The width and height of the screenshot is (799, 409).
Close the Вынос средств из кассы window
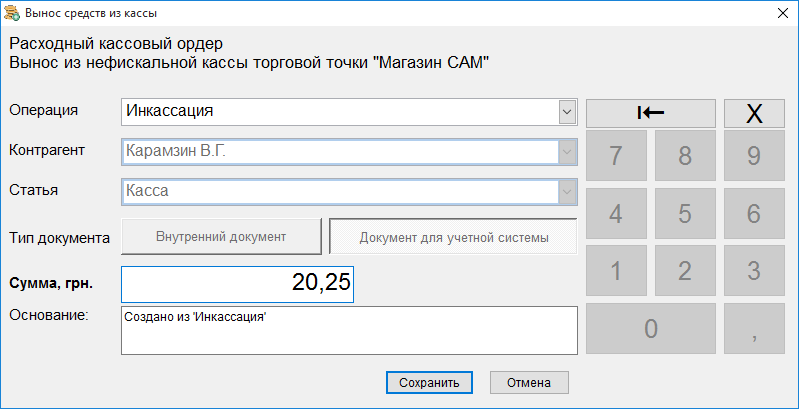click(x=782, y=13)
